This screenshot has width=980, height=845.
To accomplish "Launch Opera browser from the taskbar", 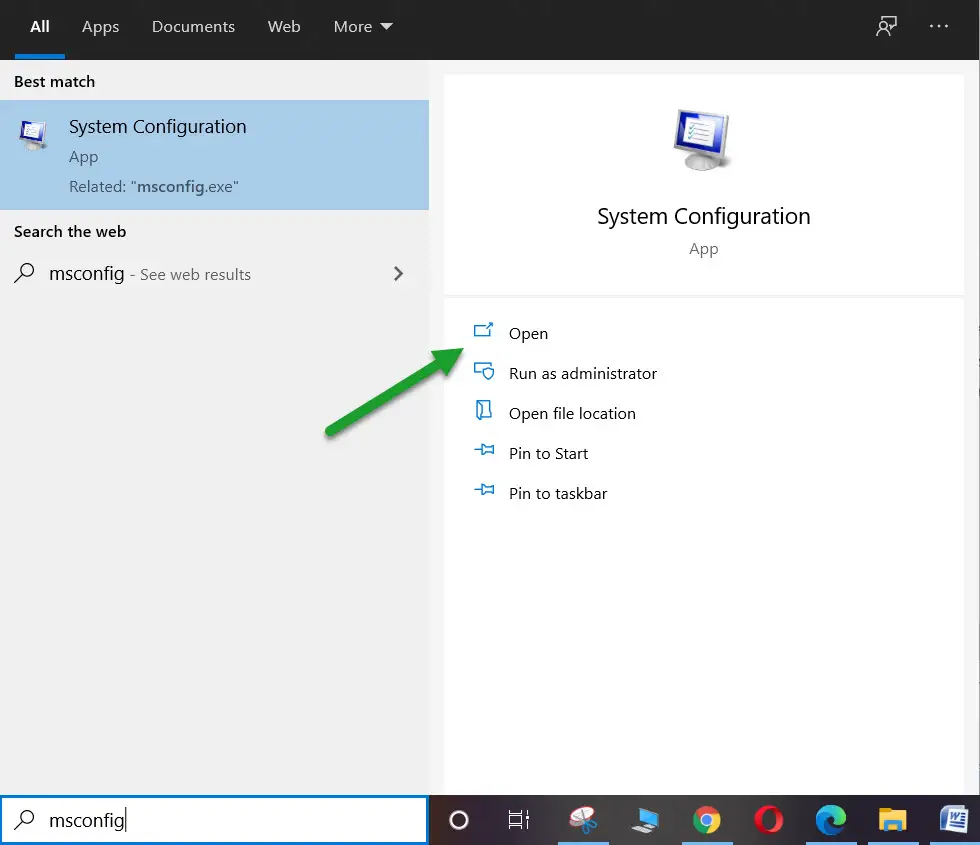I will [x=768, y=820].
